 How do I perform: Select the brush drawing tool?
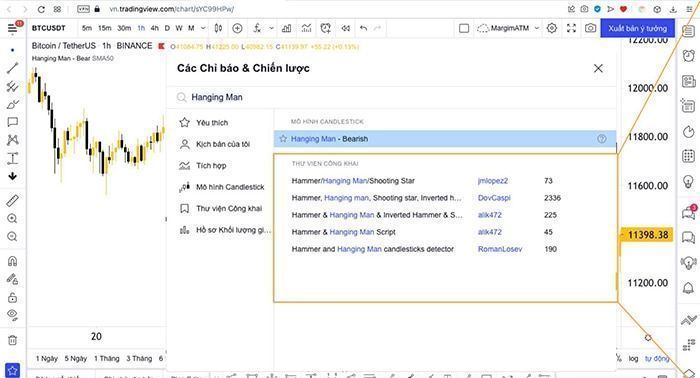pyautogui.click(x=12, y=104)
